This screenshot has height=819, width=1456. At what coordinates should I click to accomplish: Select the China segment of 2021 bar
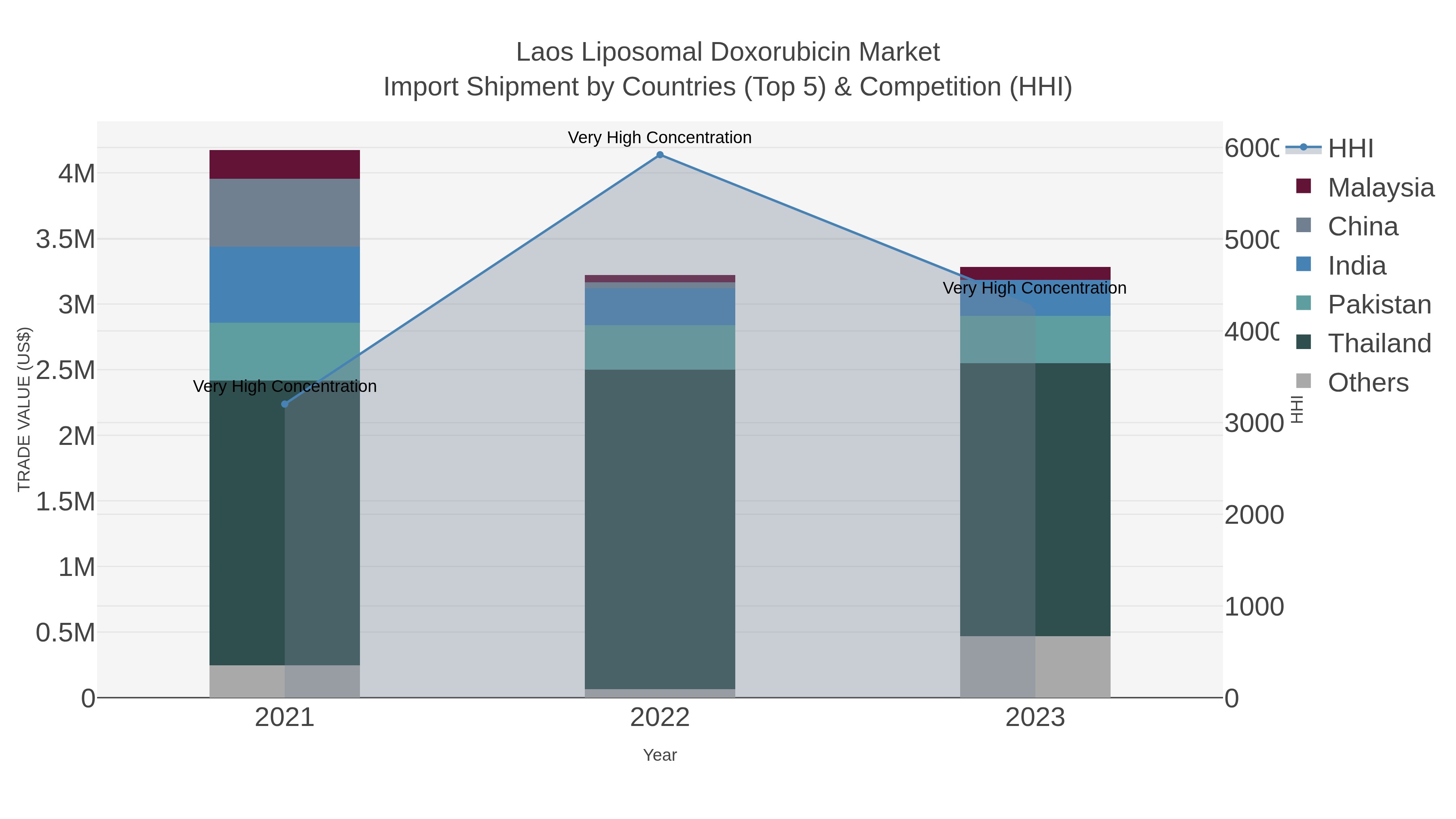click(284, 213)
